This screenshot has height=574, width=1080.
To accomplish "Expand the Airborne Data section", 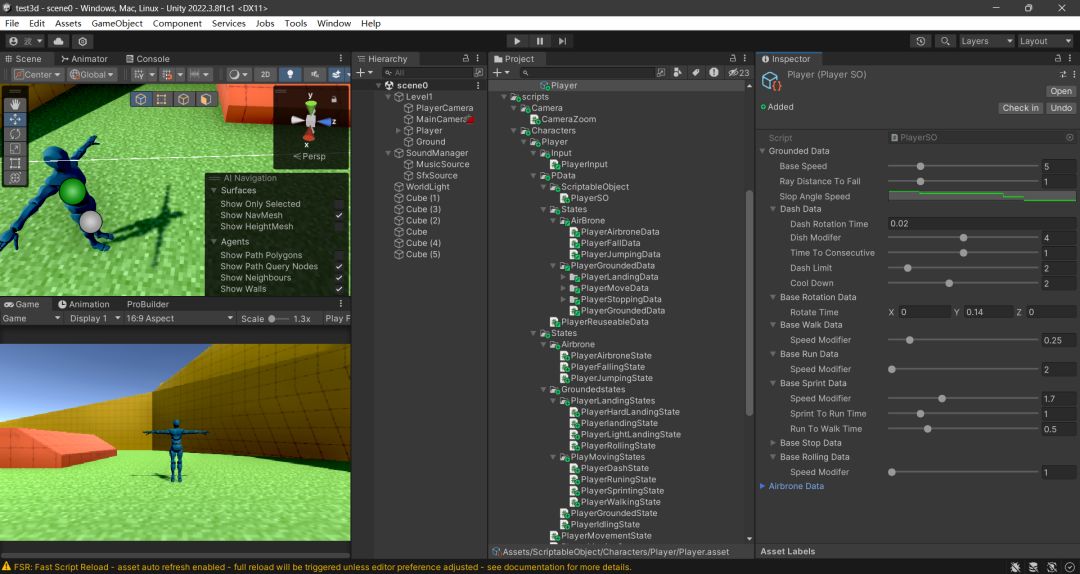I will point(762,486).
